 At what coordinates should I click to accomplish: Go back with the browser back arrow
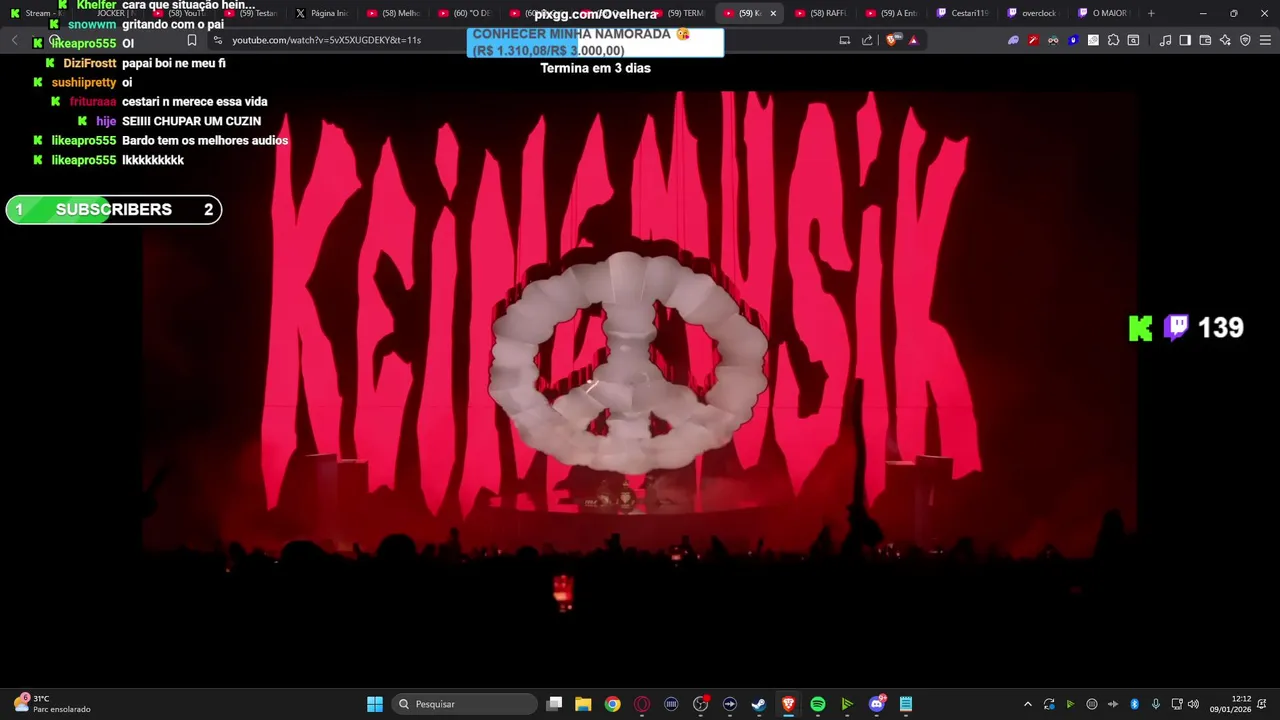[14, 40]
